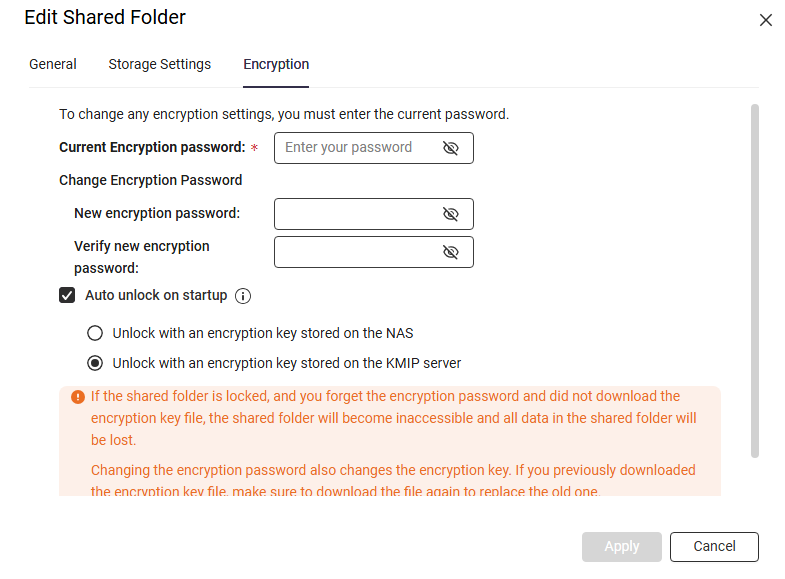Show the current encryption password text
Image resolution: width=785 pixels, height=579 pixels.
pos(450,148)
